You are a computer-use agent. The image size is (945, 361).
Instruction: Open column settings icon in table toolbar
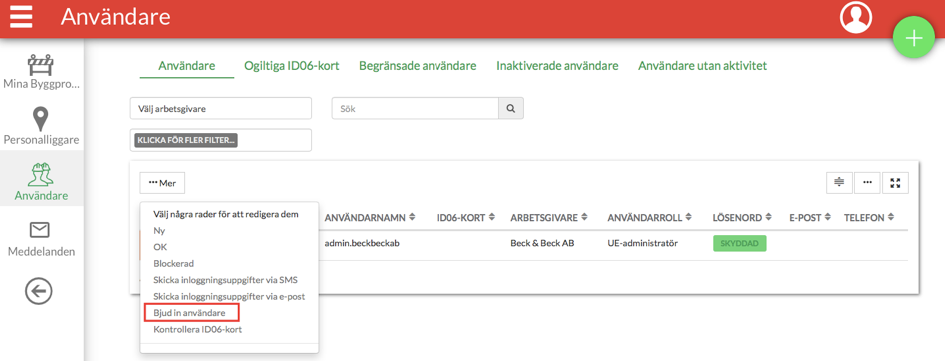click(x=838, y=183)
